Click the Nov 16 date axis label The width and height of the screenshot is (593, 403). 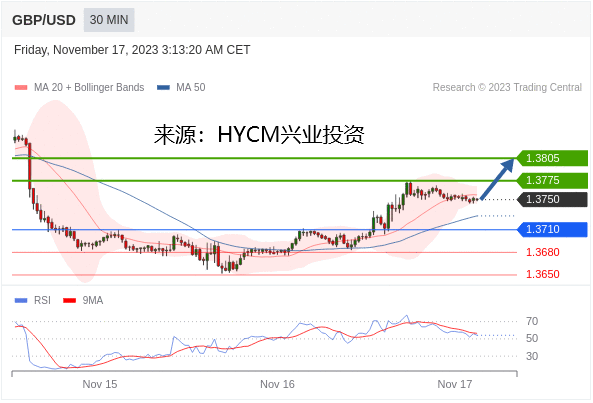coord(277,384)
